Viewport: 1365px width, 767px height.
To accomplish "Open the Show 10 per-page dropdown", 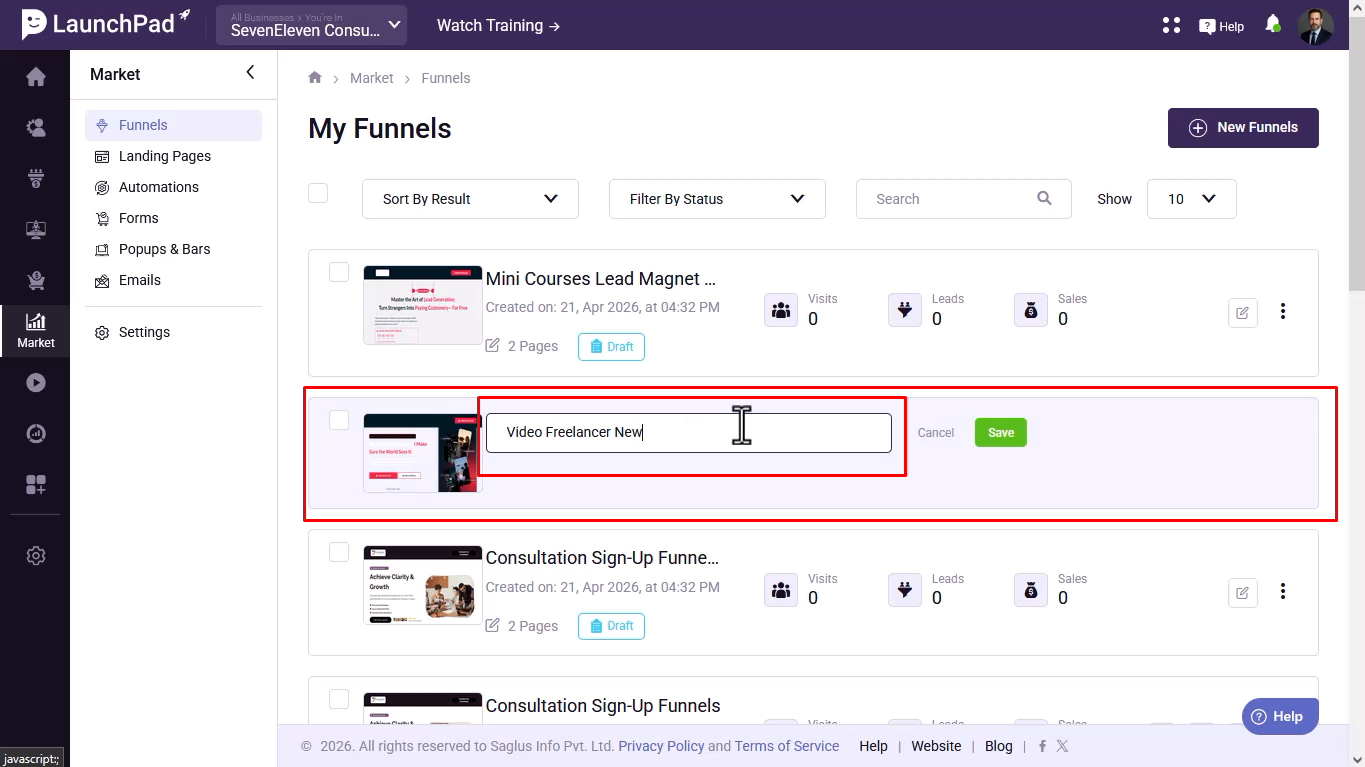I will [x=1191, y=199].
